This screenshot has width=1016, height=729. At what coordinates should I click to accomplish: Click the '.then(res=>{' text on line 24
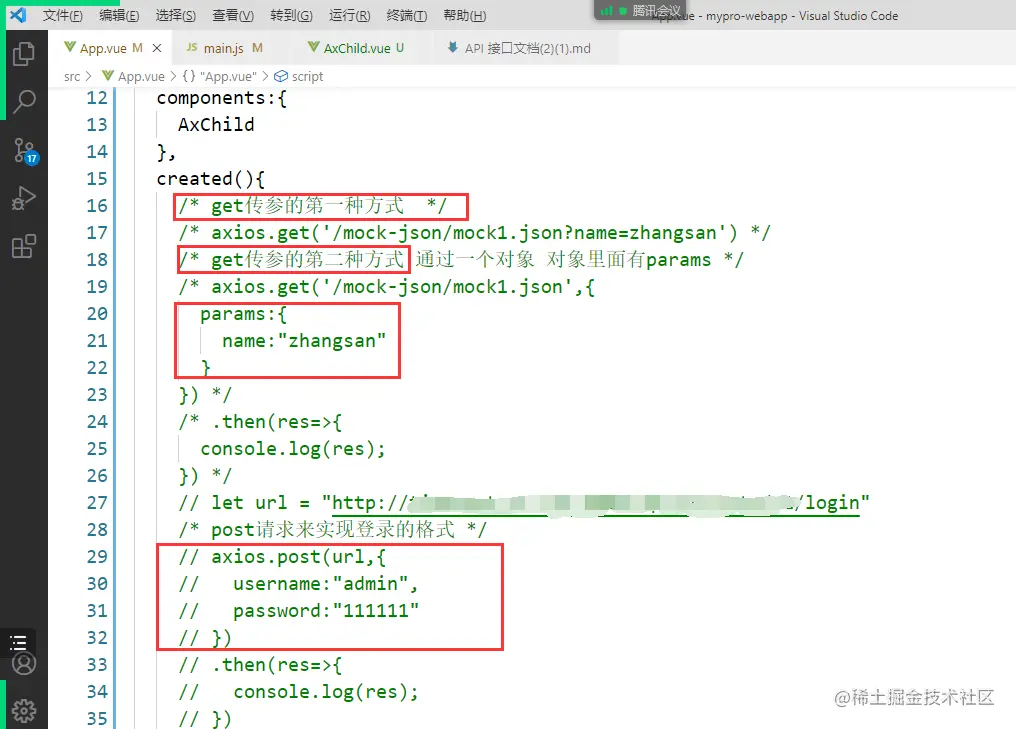coord(277,422)
